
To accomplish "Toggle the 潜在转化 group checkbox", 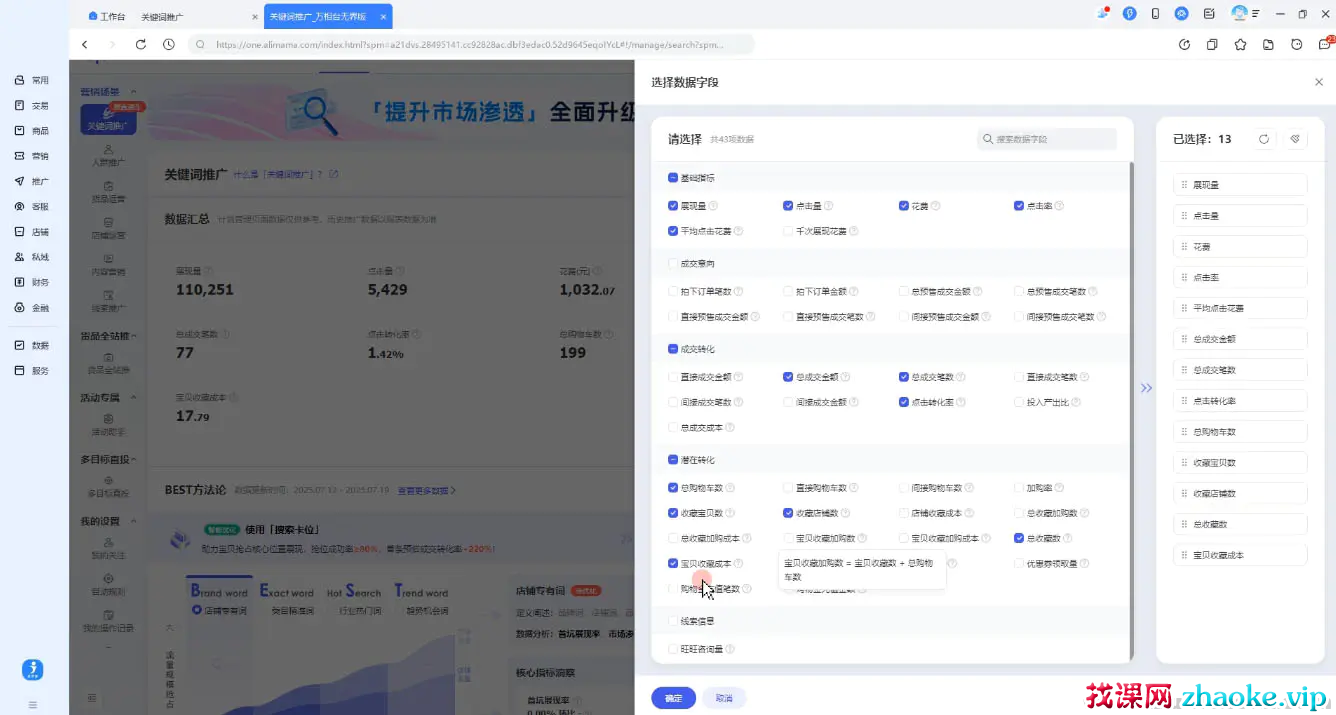I will click(673, 460).
